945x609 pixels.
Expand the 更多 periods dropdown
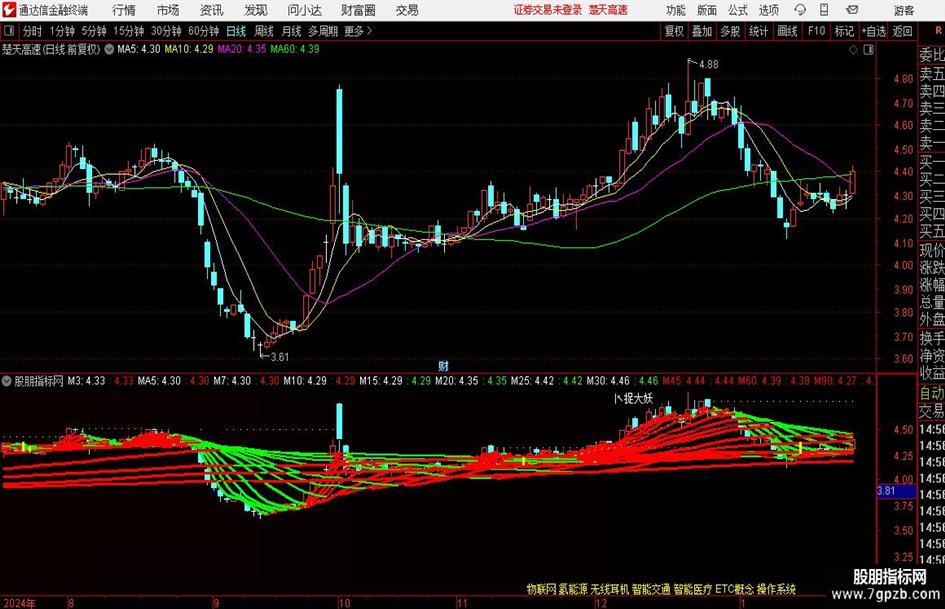coord(358,31)
